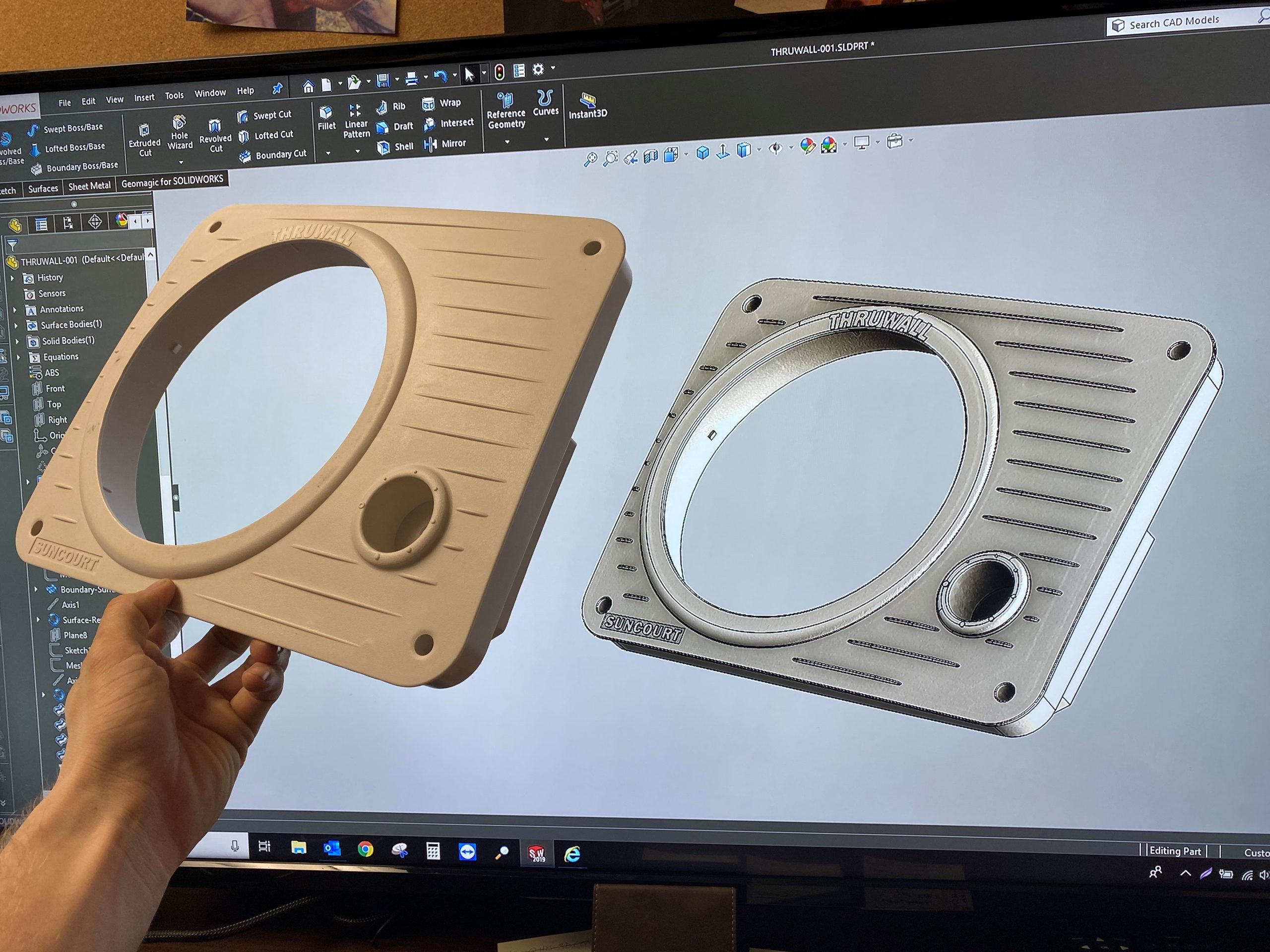
Task: Click the Zoom to Fit magnifier icon
Action: pos(590,159)
